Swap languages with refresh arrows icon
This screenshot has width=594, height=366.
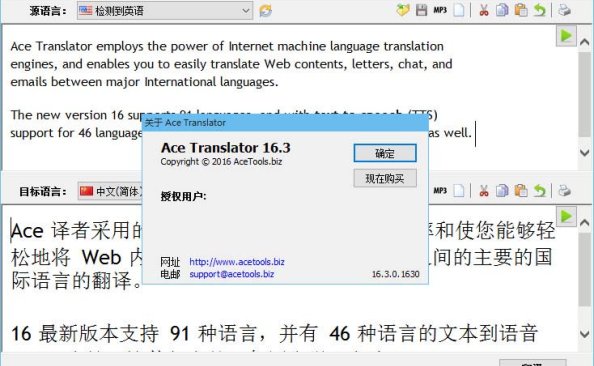265,11
